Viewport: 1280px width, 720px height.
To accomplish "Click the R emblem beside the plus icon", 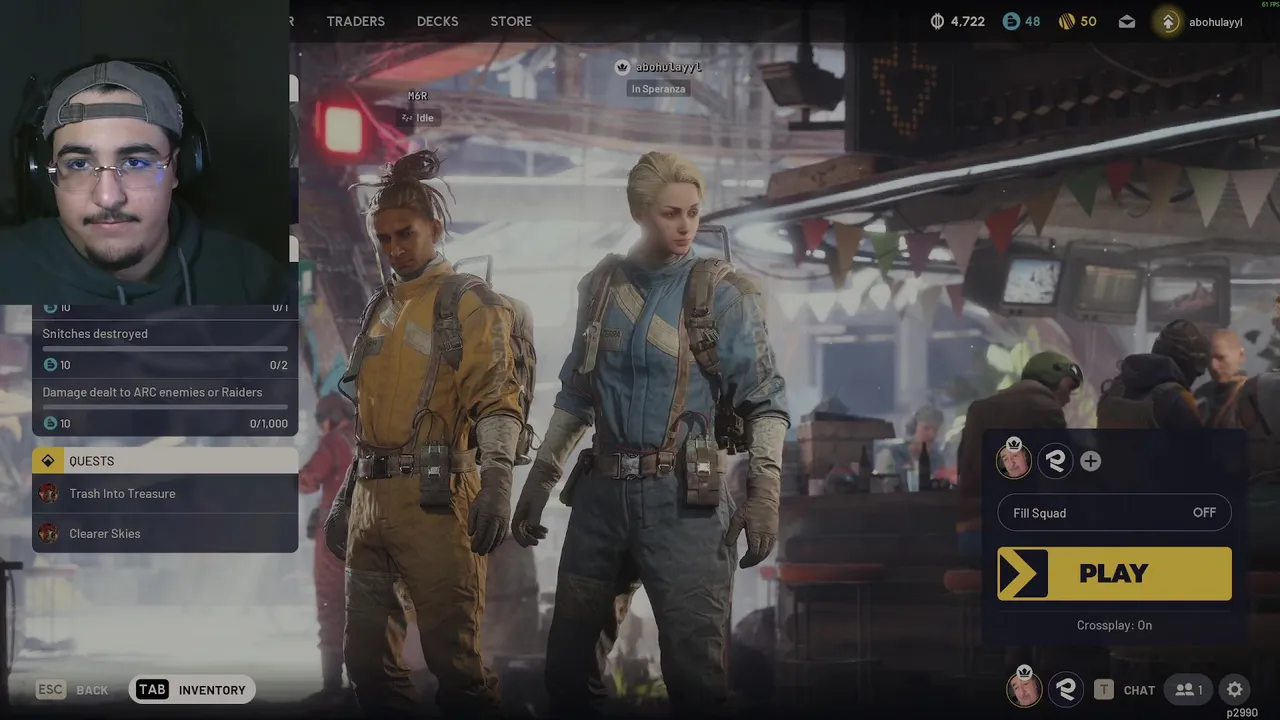I will click(x=1054, y=460).
